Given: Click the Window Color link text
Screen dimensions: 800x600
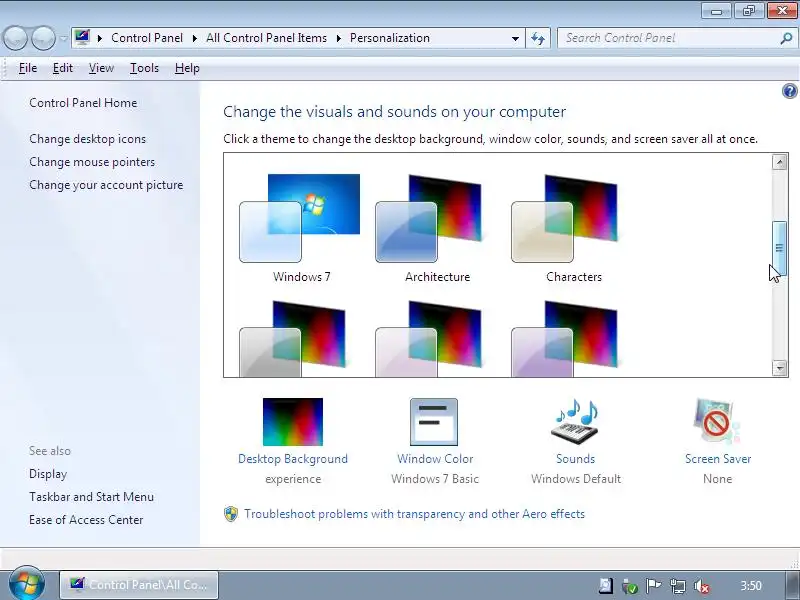Looking at the screenshot, I should (435, 459).
